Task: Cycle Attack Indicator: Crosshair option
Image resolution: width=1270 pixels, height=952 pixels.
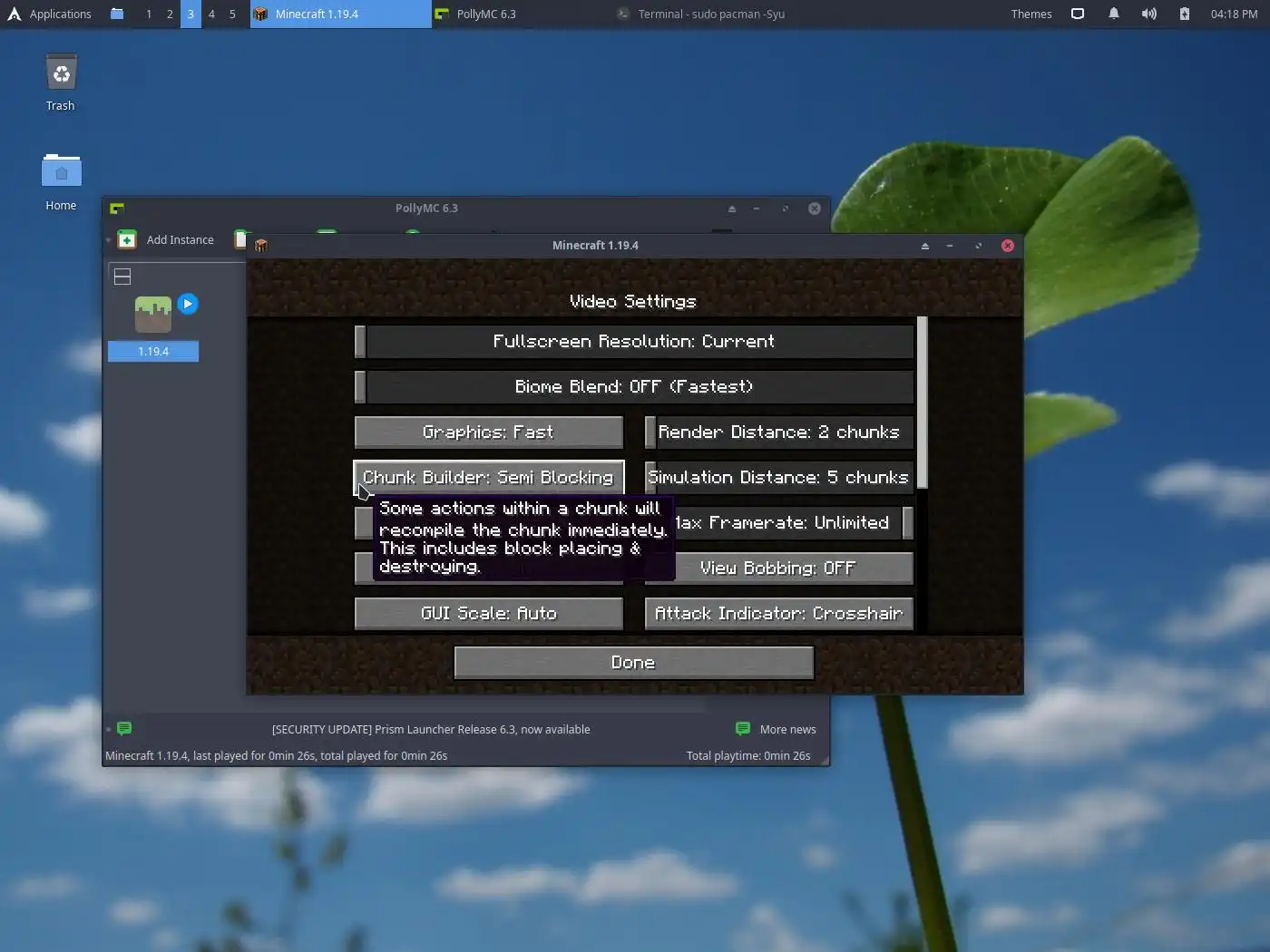Action: coord(778,613)
